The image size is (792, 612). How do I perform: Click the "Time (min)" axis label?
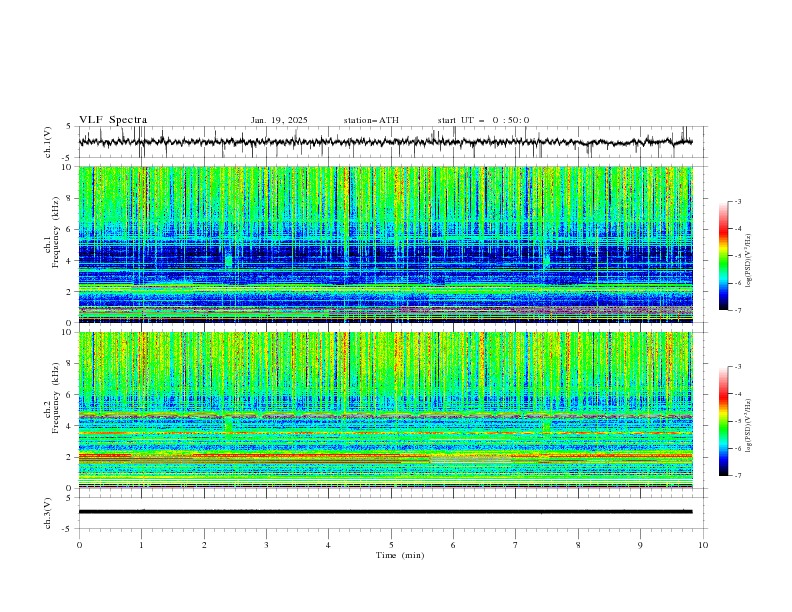pyautogui.click(x=400, y=555)
